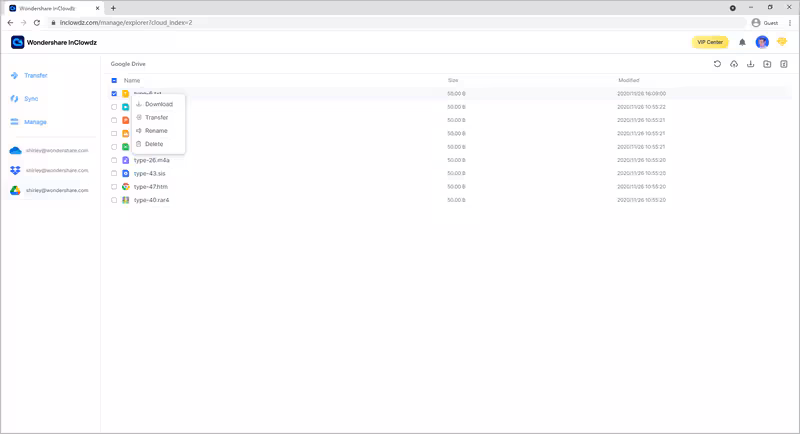The width and height of the screenshot is (800, 434).
Task: Select the file name type-26.m4a
Action: 152,160
